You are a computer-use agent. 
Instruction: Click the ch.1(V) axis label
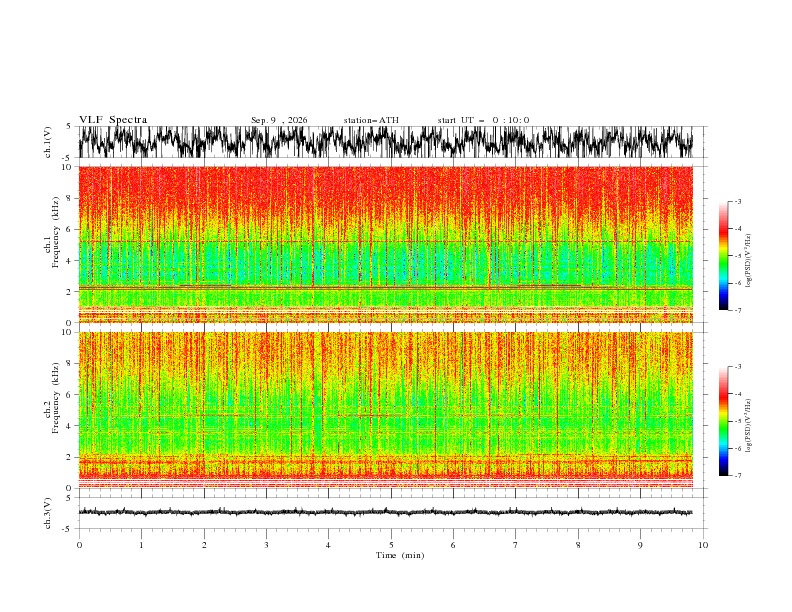pyautogui.click(x=48, y=142)
